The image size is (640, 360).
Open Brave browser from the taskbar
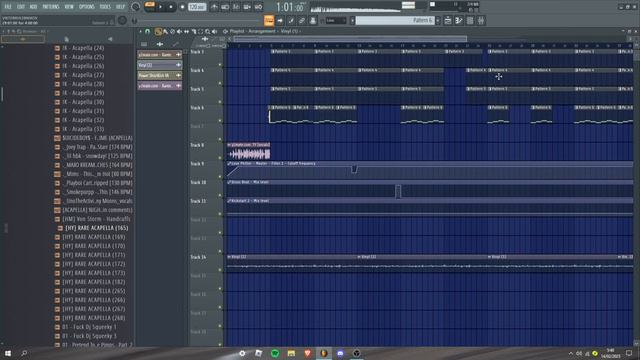coord(308,353)
